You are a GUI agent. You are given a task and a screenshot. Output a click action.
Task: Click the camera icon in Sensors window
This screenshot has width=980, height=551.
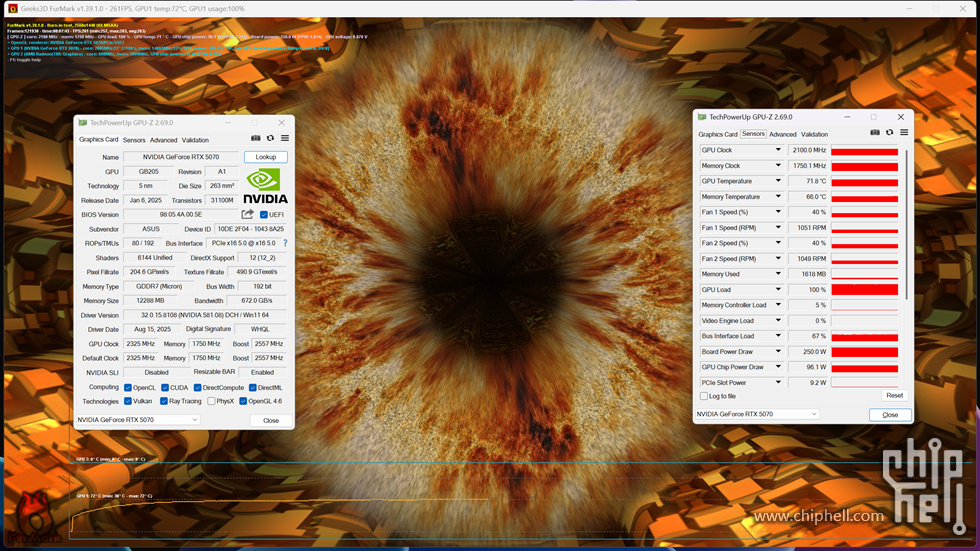click(875, 132)
